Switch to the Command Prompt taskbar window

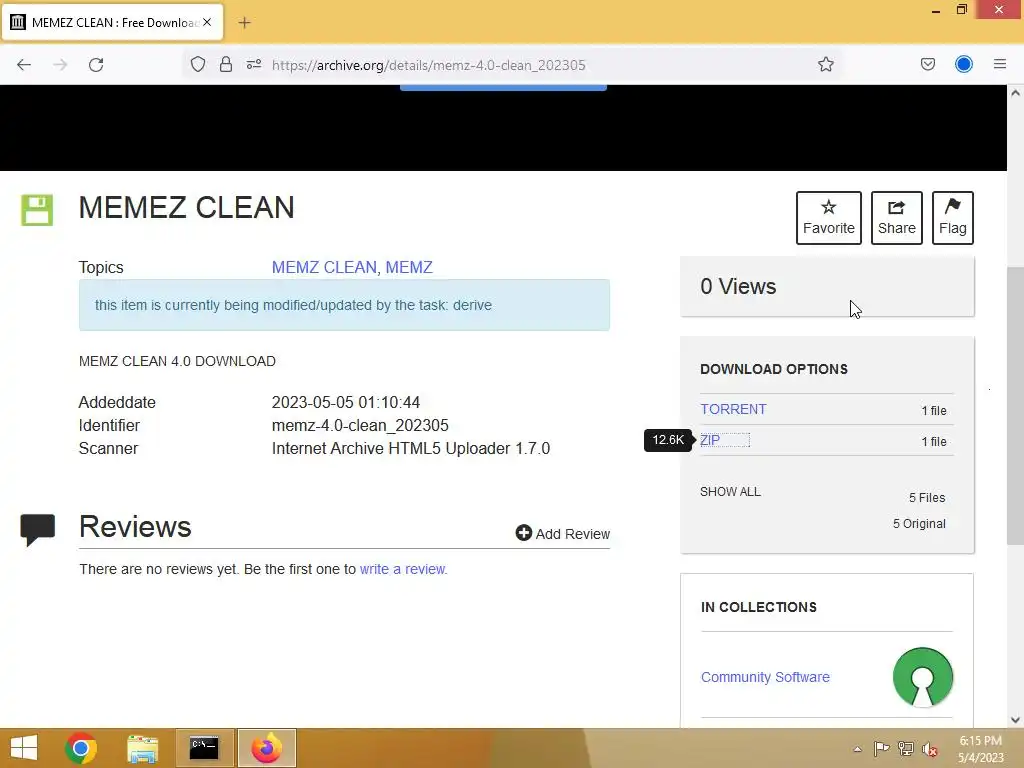pos(204,748)
